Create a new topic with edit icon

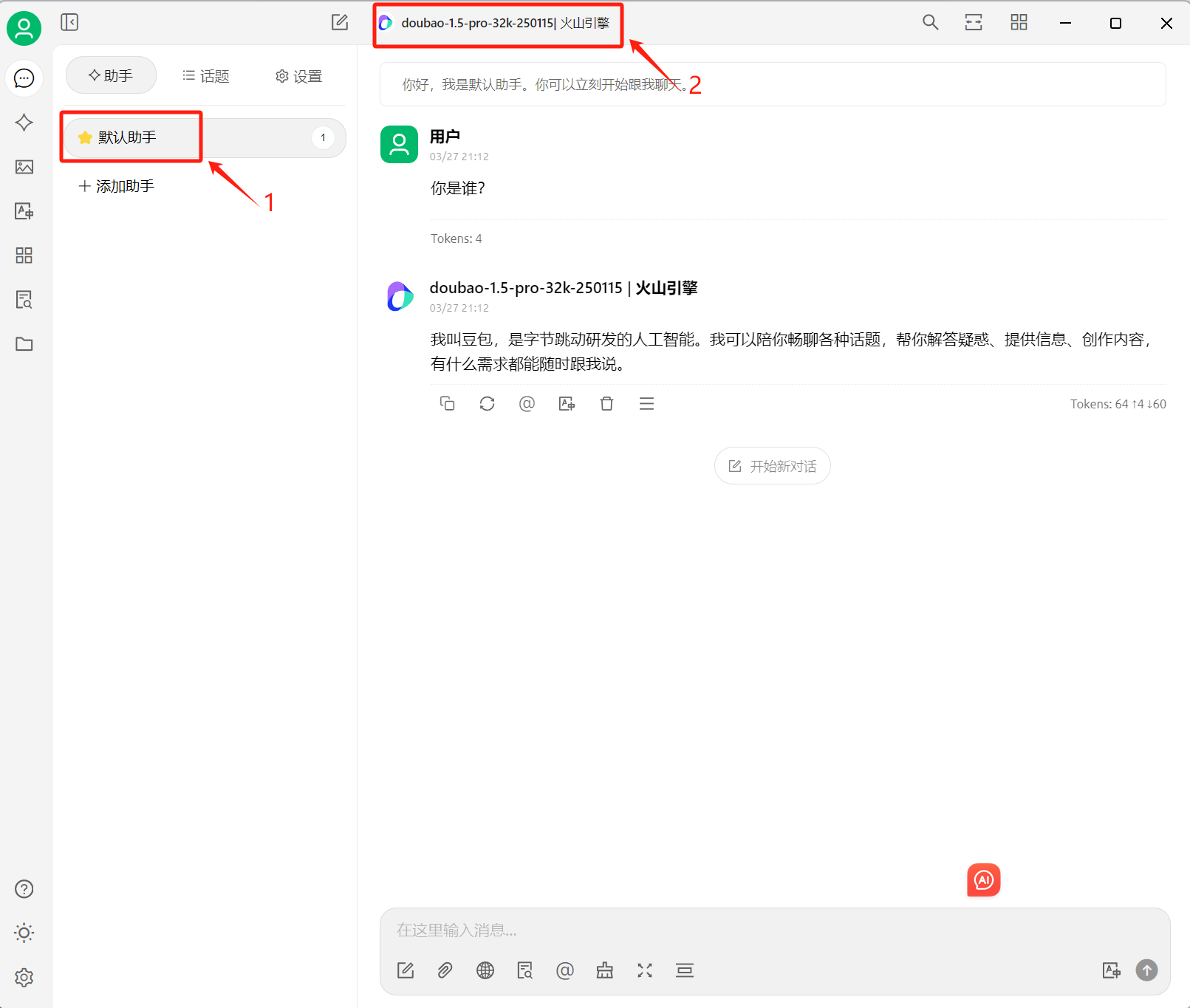click(x=340, y=22)
